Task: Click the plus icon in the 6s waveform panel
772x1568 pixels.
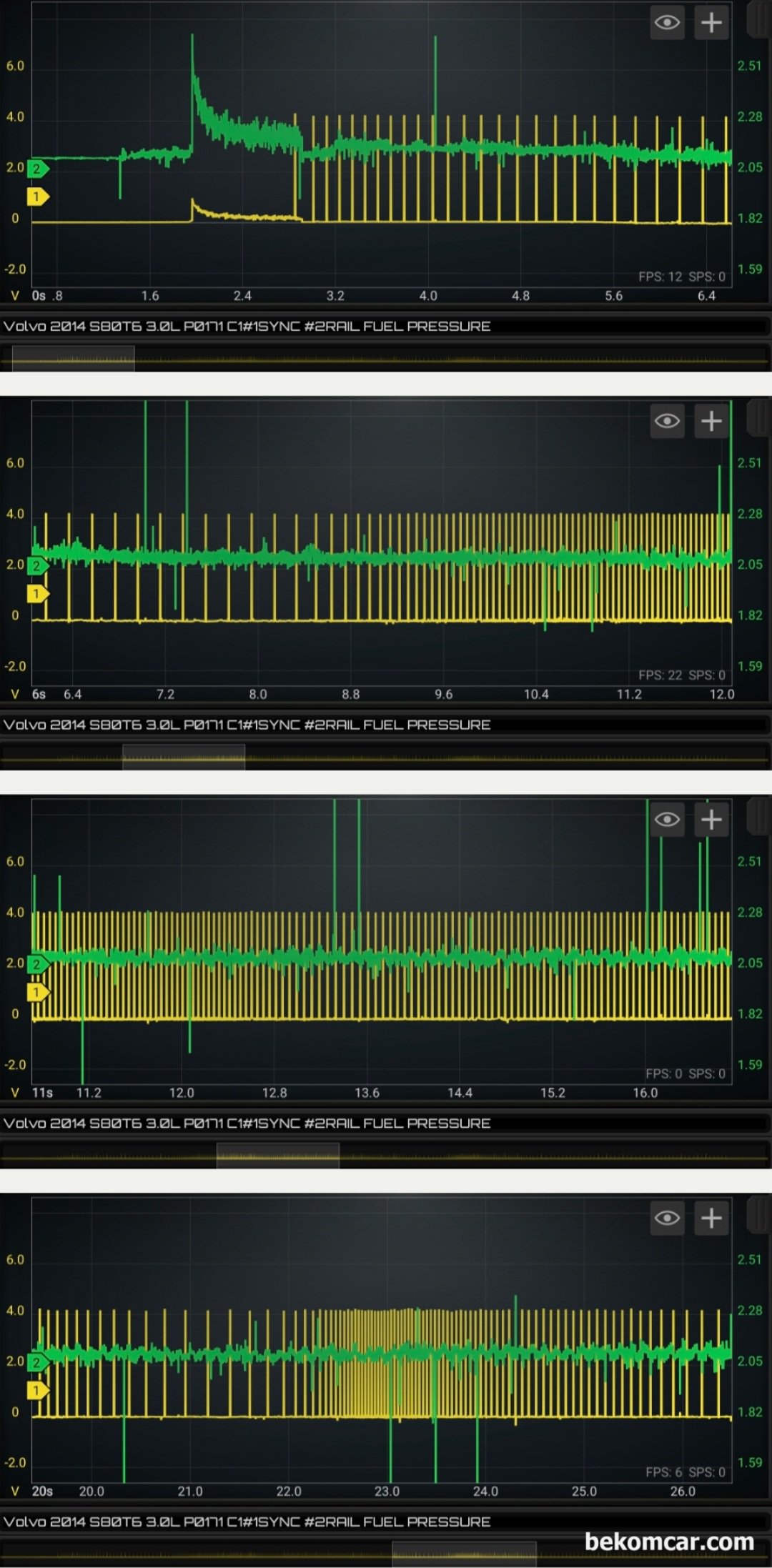Action: click(x=711, y=421)
